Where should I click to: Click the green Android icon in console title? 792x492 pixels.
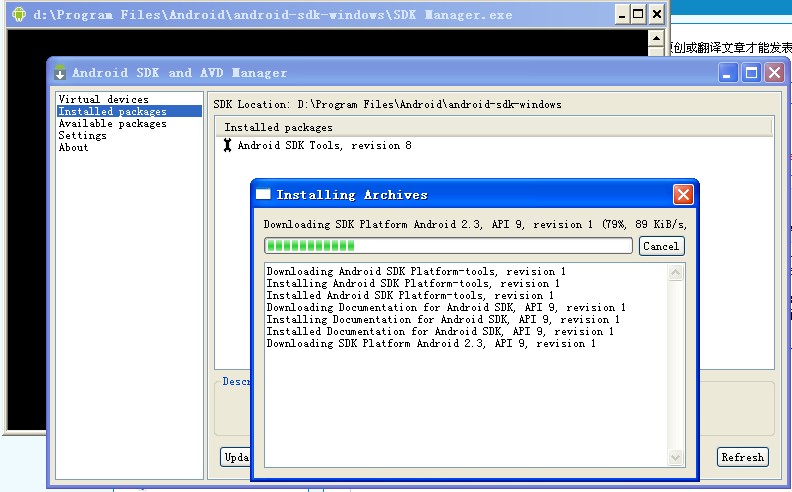point(19,14)
